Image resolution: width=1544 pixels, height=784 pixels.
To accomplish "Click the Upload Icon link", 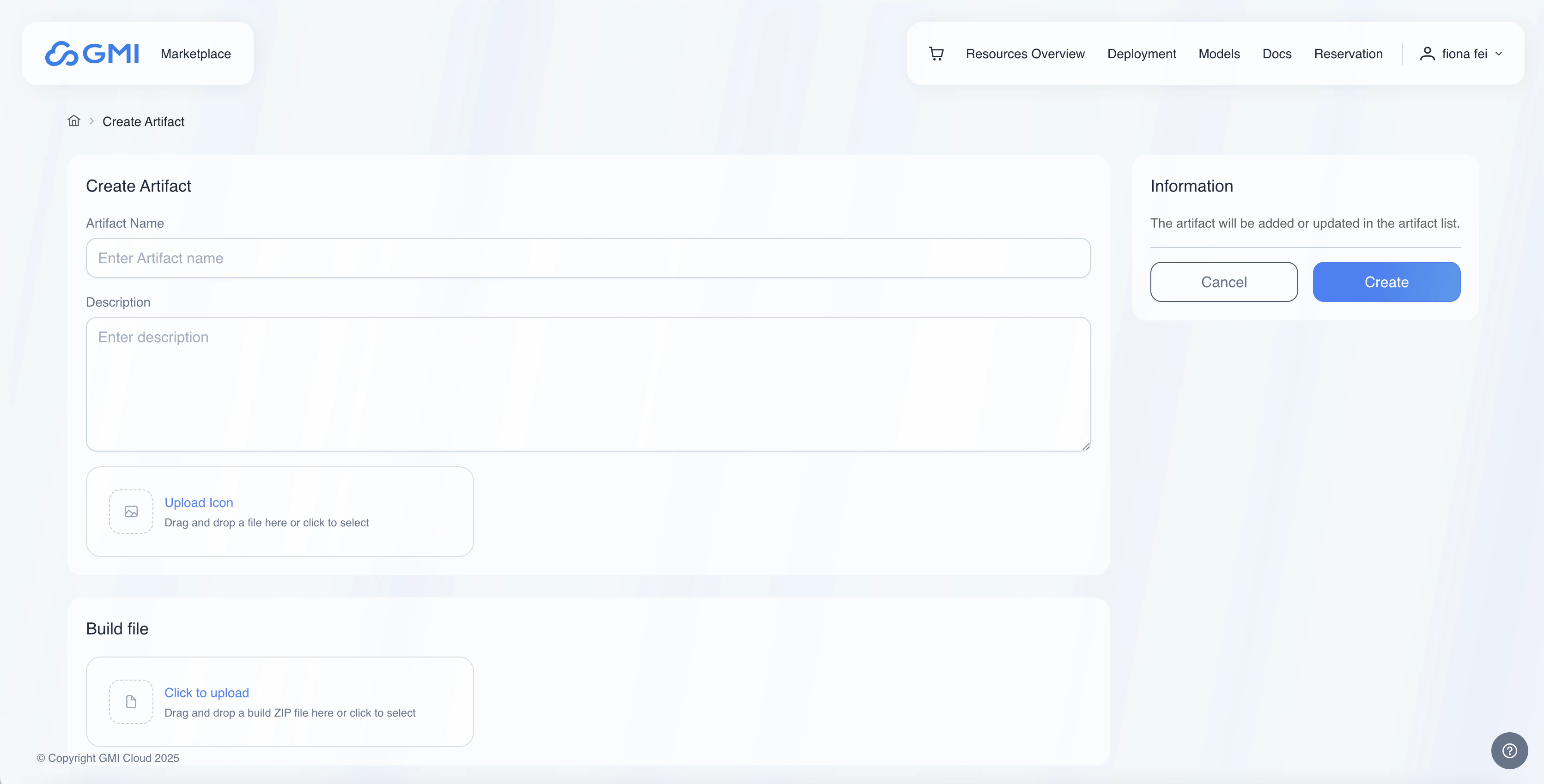I will [x=198, y=502].
